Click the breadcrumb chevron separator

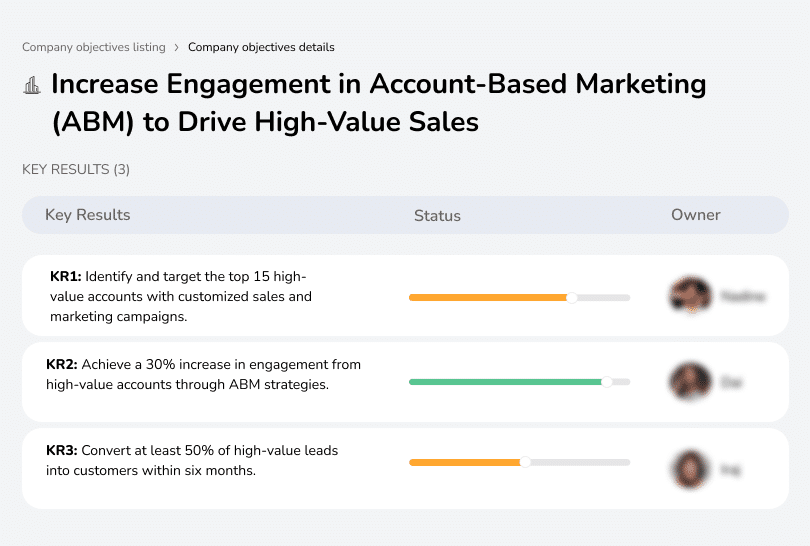pos(177,48)
